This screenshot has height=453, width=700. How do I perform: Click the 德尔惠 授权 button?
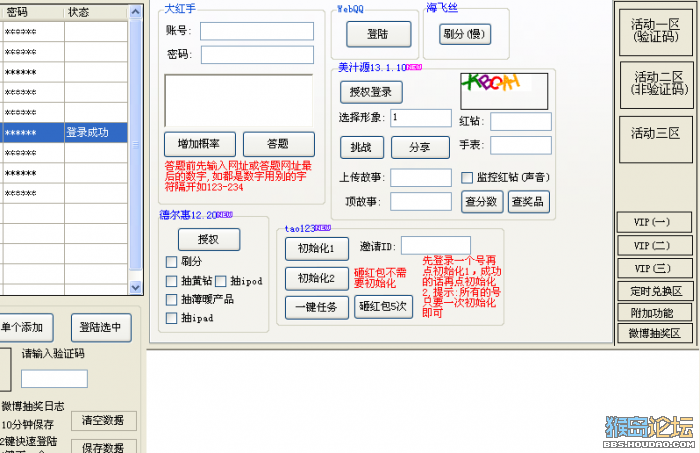coord(209,240)
